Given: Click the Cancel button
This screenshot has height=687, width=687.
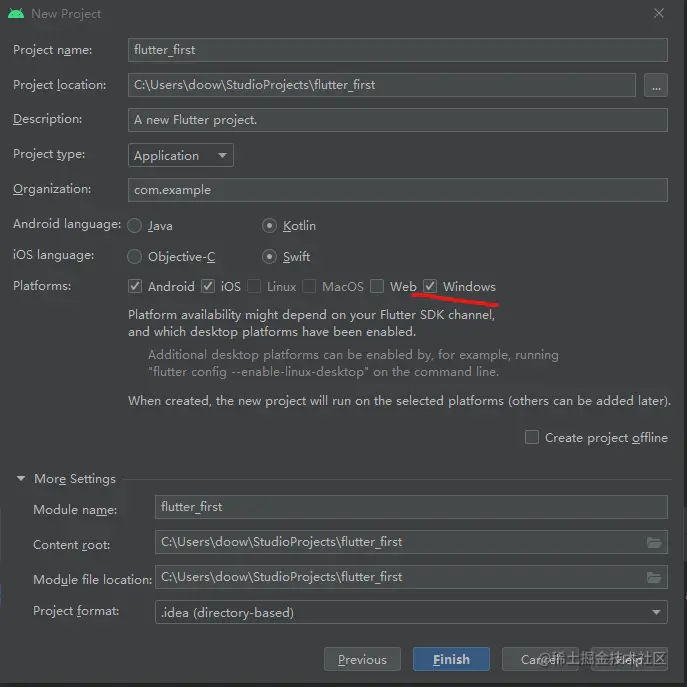Looking at the screenshot, I should (x=540, y=659).
